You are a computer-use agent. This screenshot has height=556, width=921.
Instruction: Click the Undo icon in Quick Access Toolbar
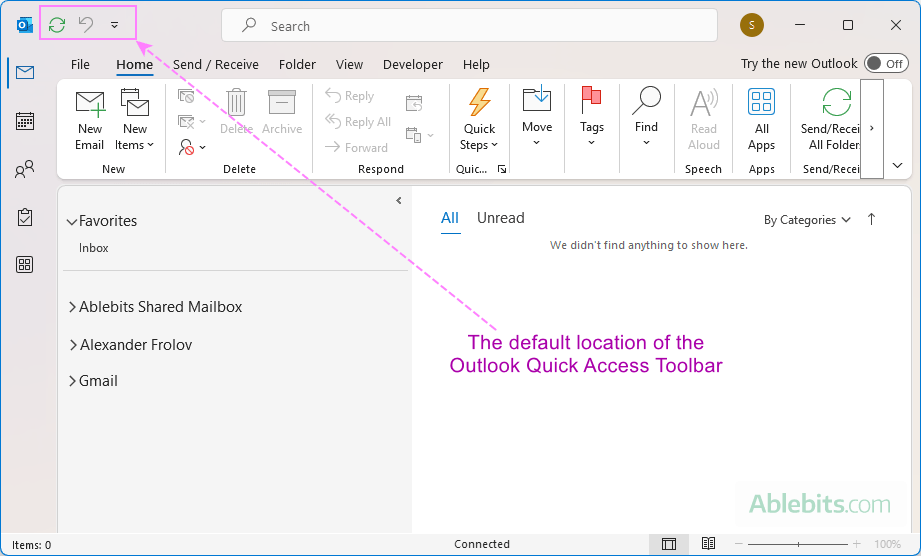pos(86,25)
